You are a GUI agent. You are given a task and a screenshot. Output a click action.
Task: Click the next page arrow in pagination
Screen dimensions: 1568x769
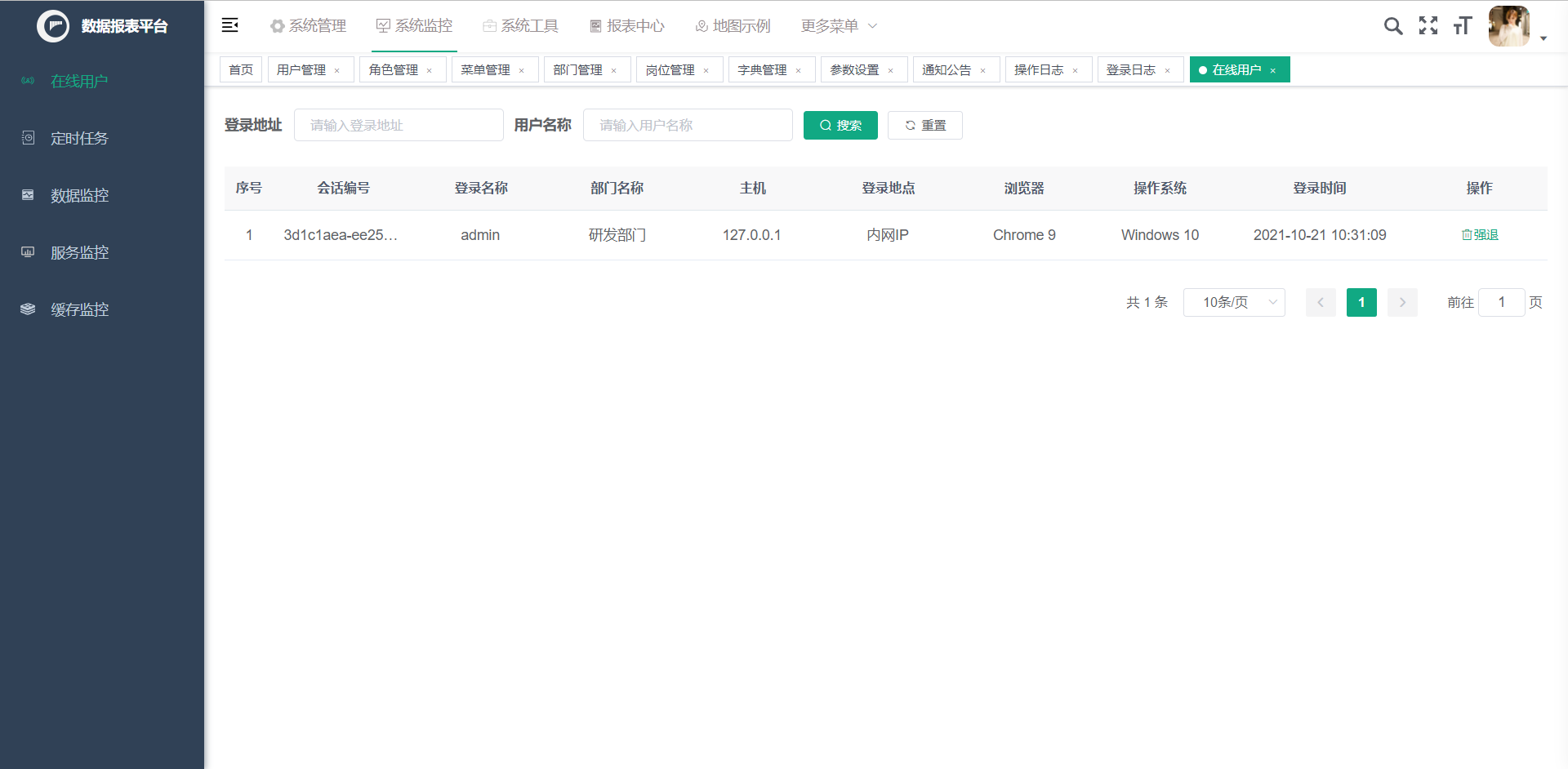click(1402, 302)
